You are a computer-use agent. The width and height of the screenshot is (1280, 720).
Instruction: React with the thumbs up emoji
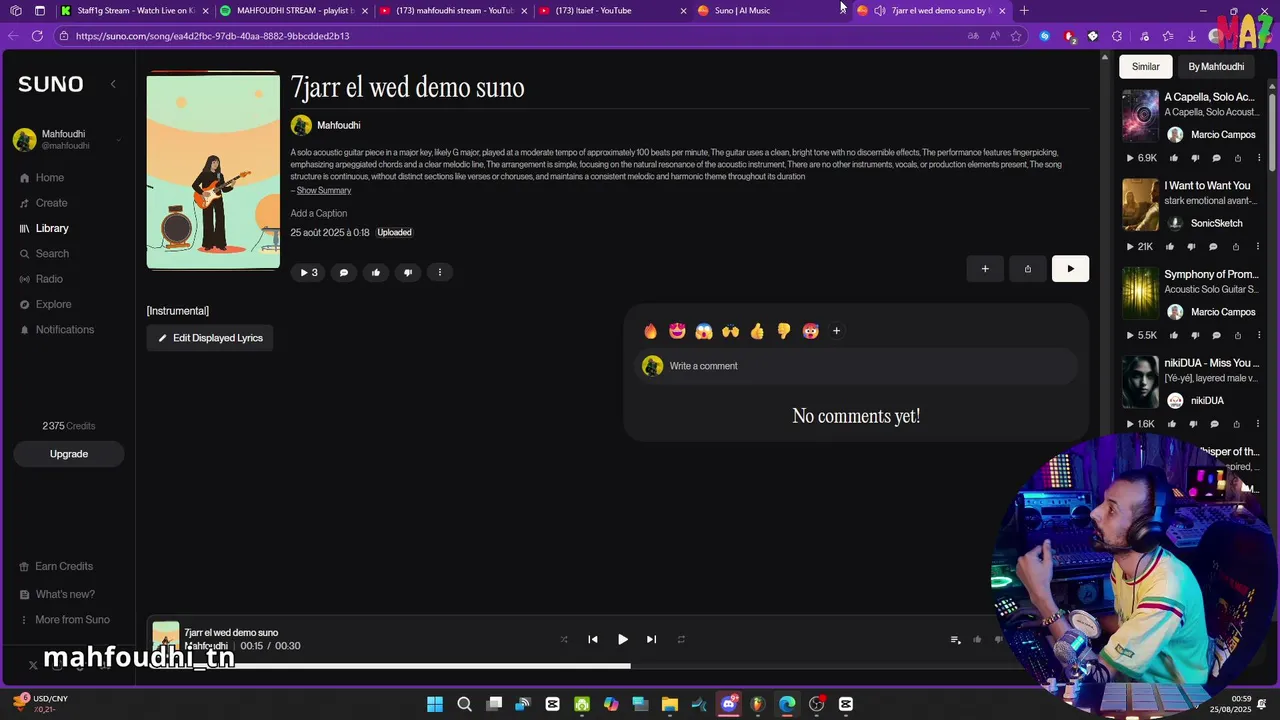coord(757,331)
